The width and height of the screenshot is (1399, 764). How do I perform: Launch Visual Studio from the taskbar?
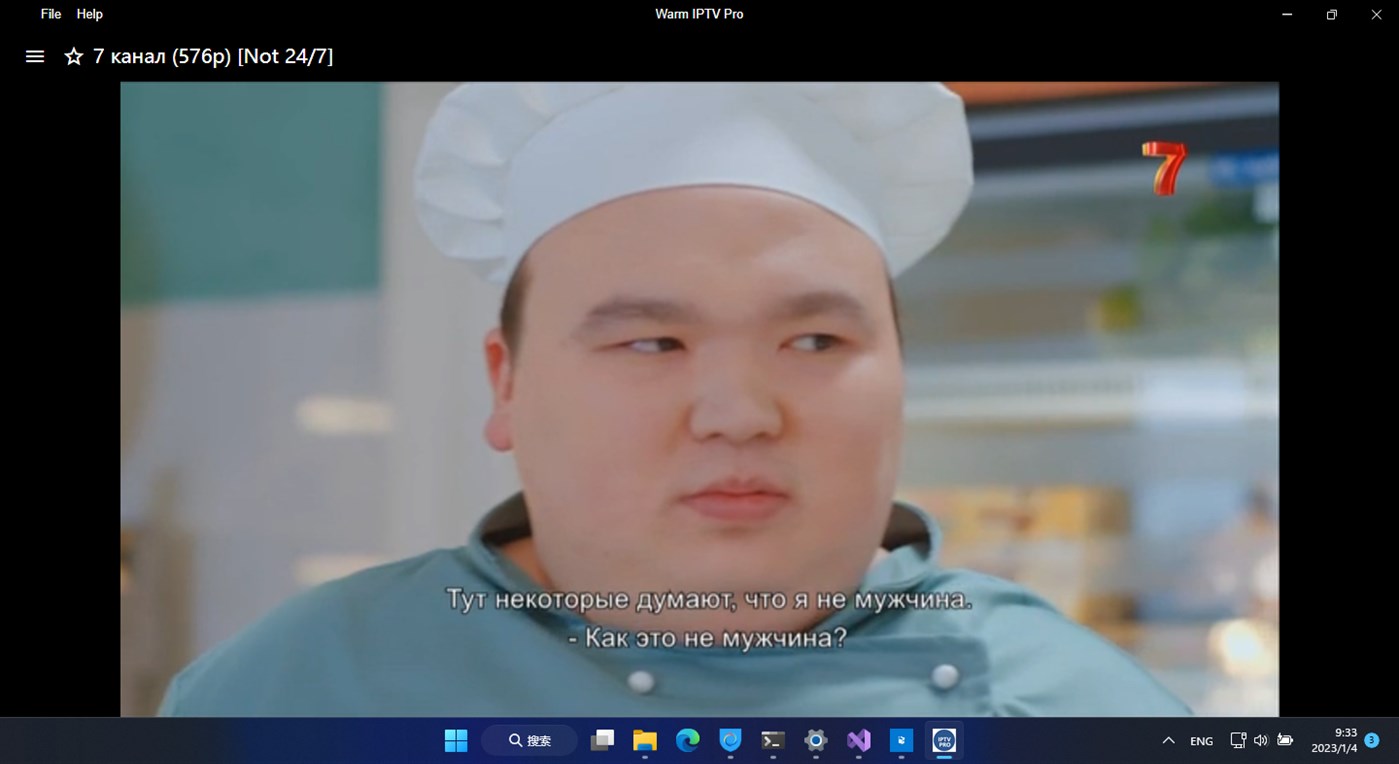857,740
